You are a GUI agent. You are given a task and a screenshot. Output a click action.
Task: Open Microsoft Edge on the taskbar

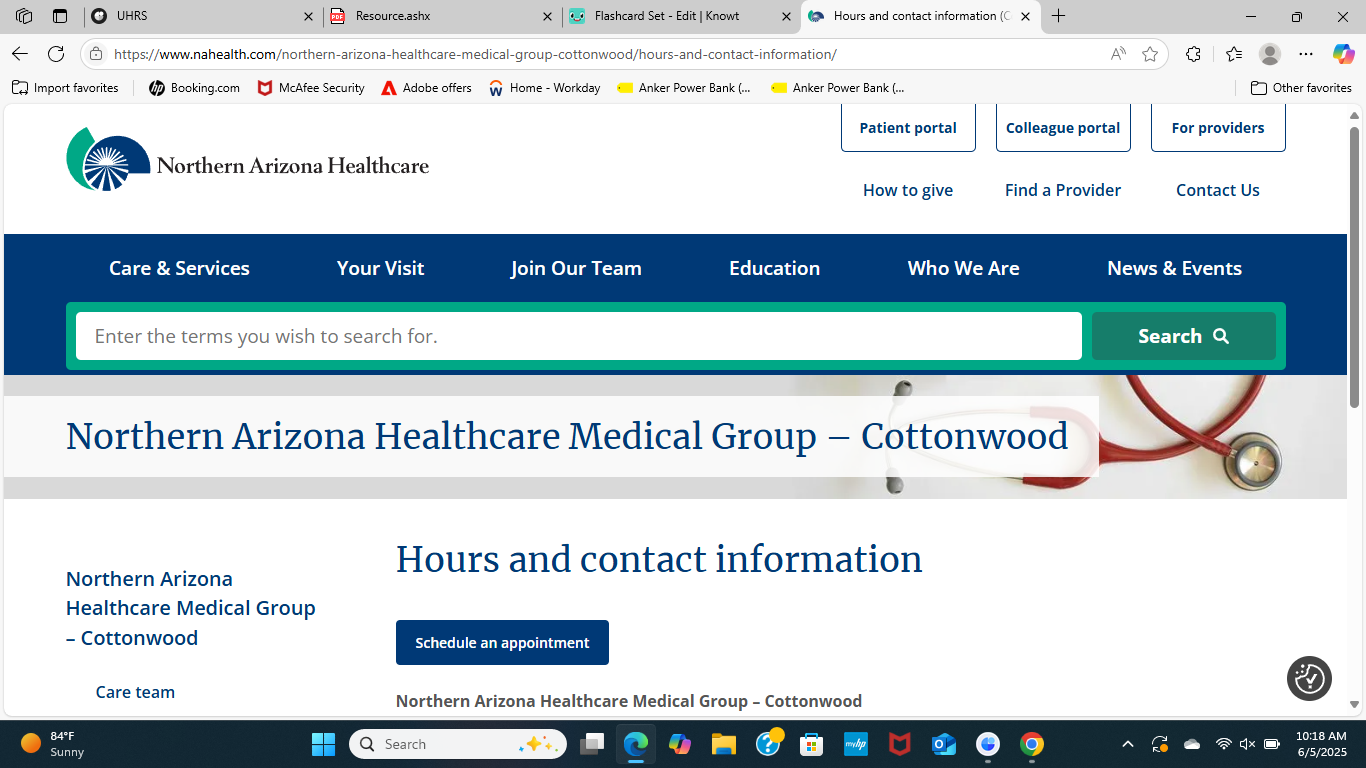click(x=636, y=744)
